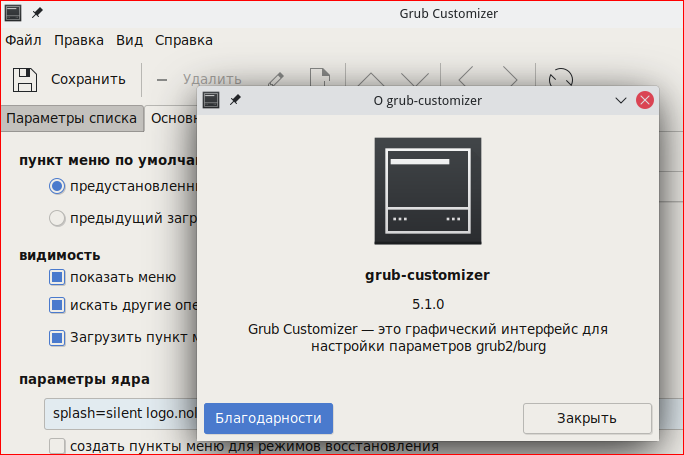Screen dimensions: 684x455
Task: Switch to the Основные tab
Action: [x=171, y=118]
